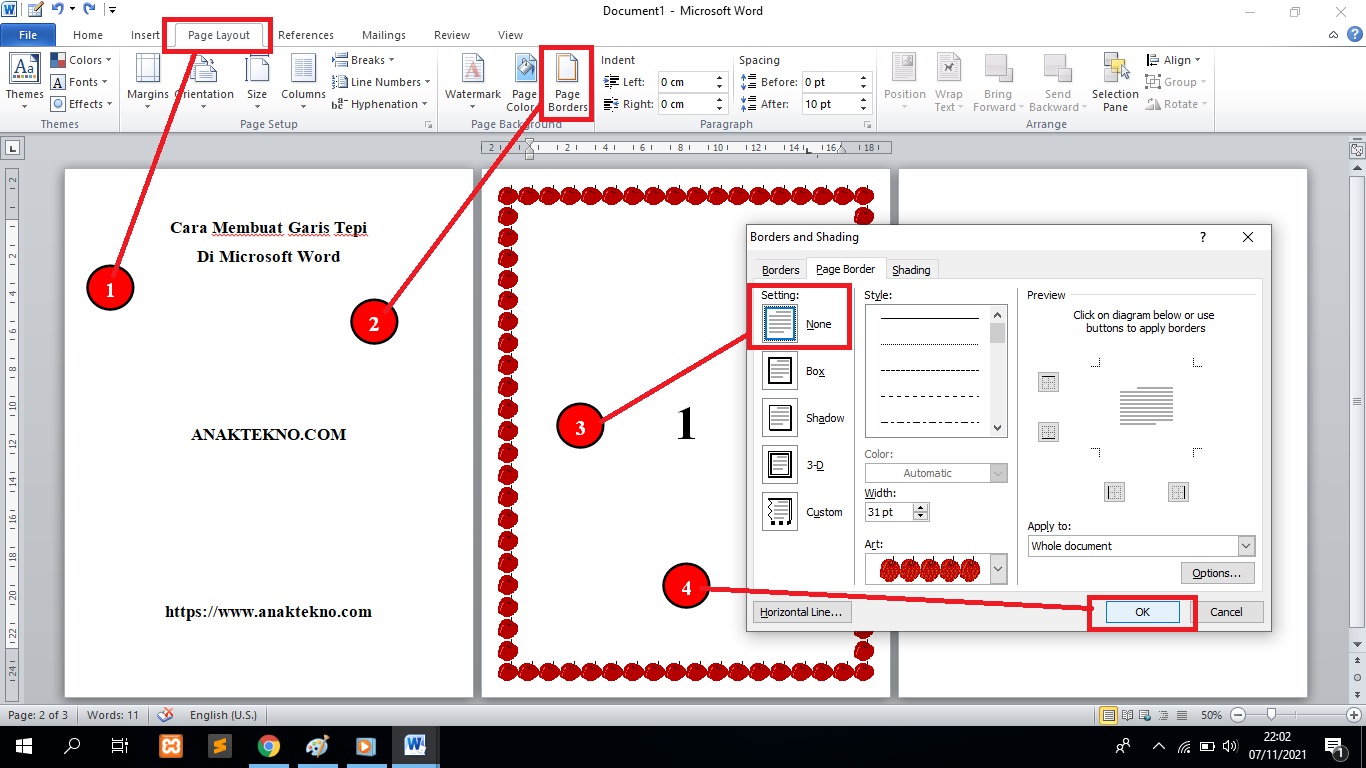Adjust the zoom slider handle
Screen dimensions: 1366x768
click(x=1271, y=715)
